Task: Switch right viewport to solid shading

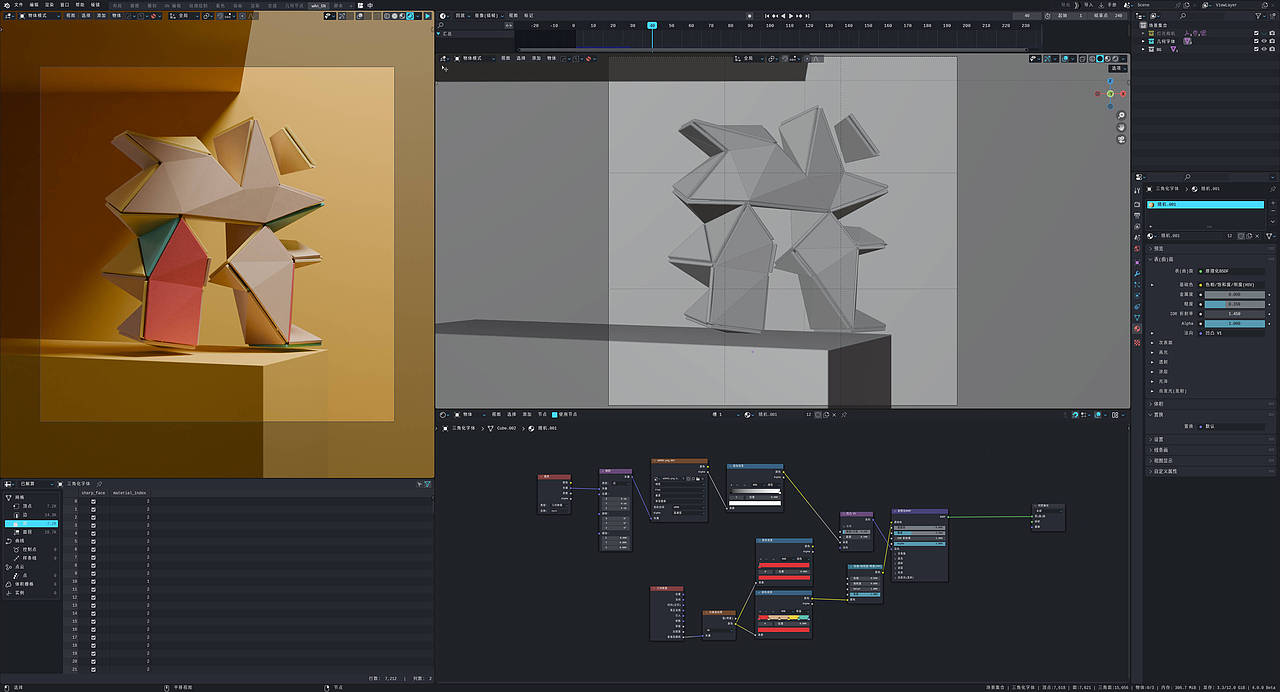Action: pos(1100,59)
